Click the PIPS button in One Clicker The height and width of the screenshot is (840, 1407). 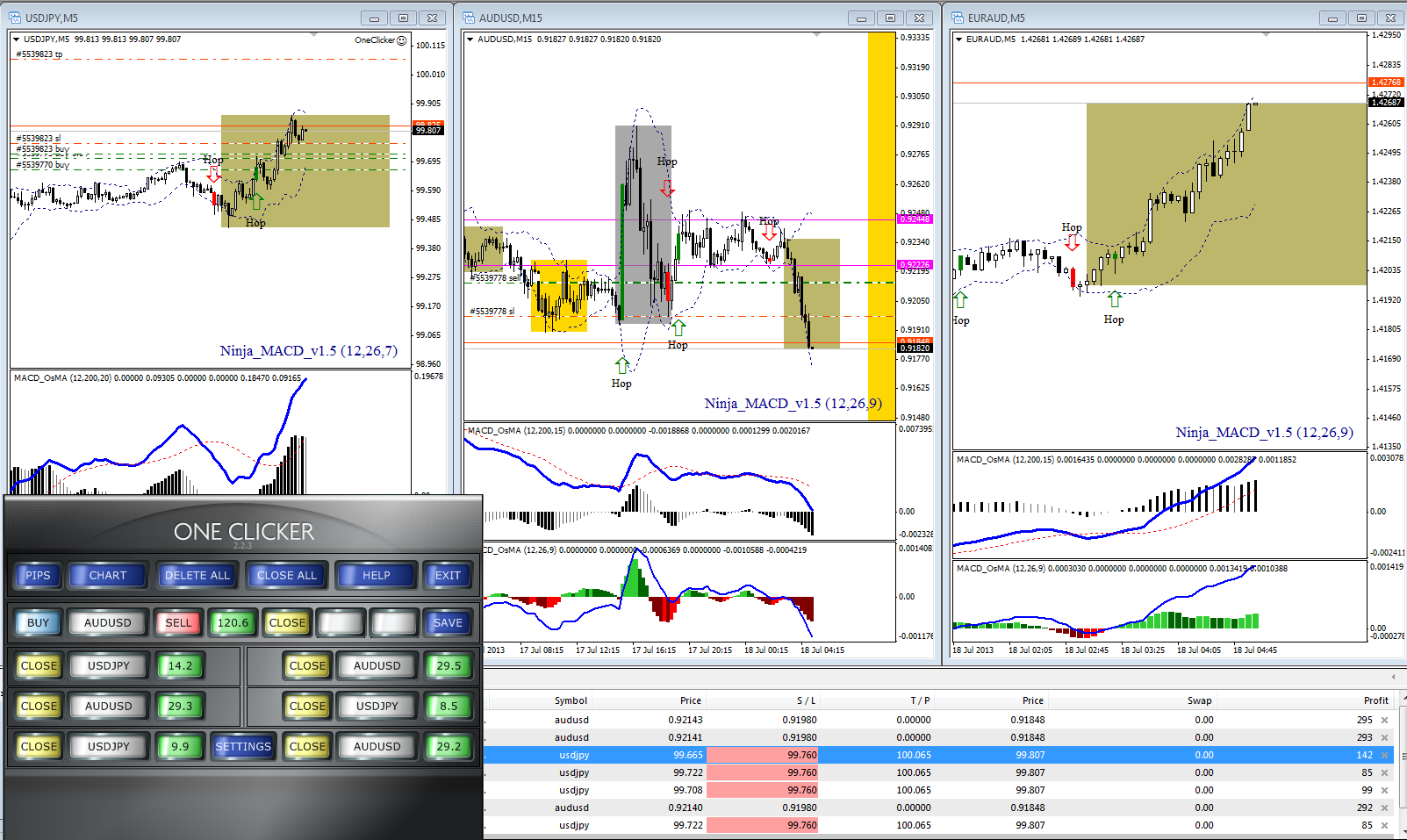38,576
